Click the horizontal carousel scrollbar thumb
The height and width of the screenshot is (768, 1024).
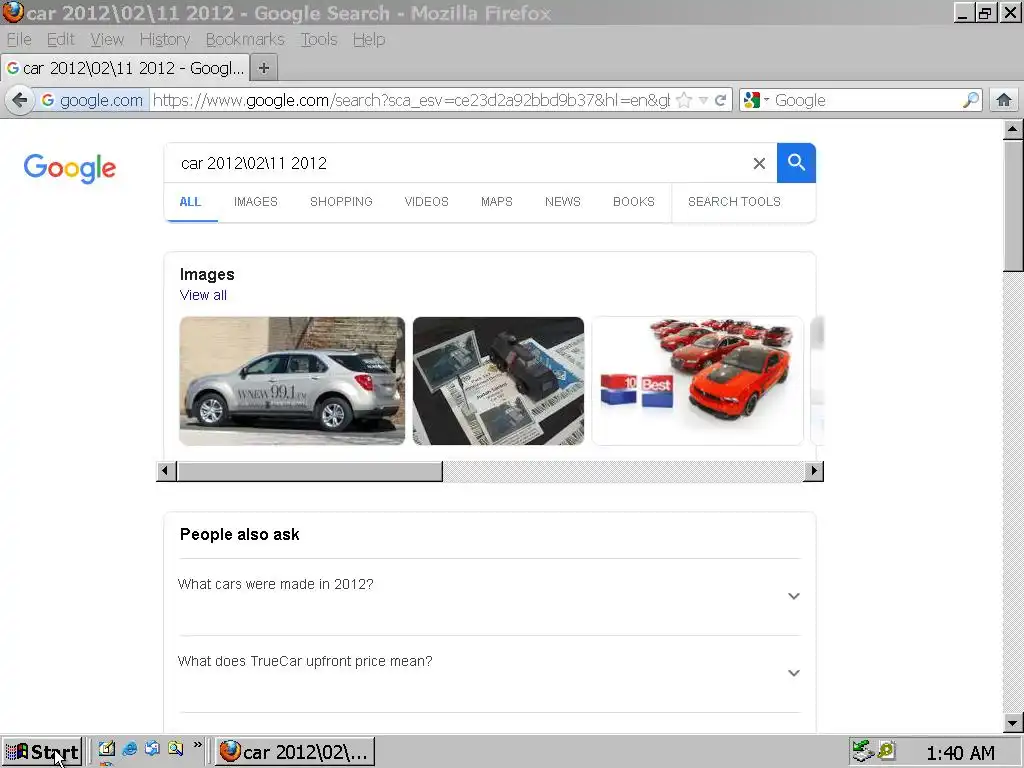click(310, 471)
